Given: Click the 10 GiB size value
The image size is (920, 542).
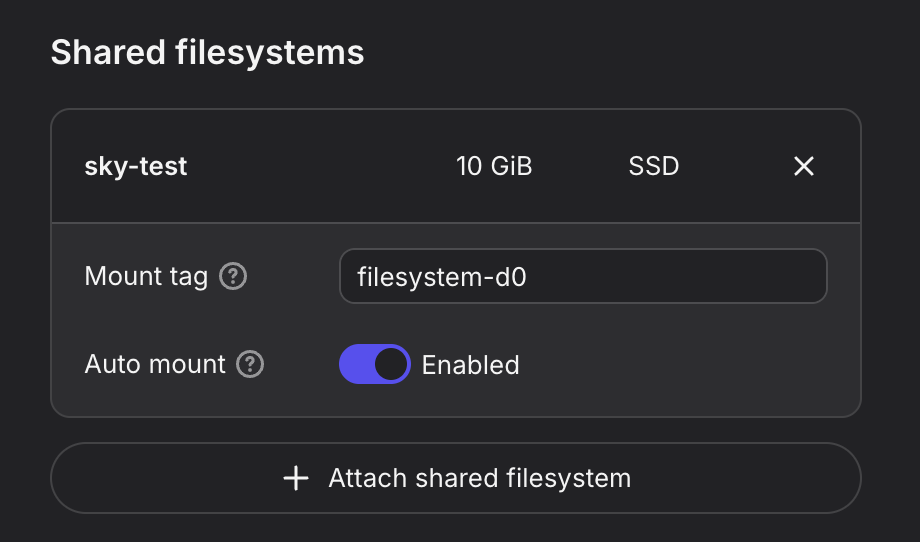Looking at the screenshot, I should coord(494,166).
